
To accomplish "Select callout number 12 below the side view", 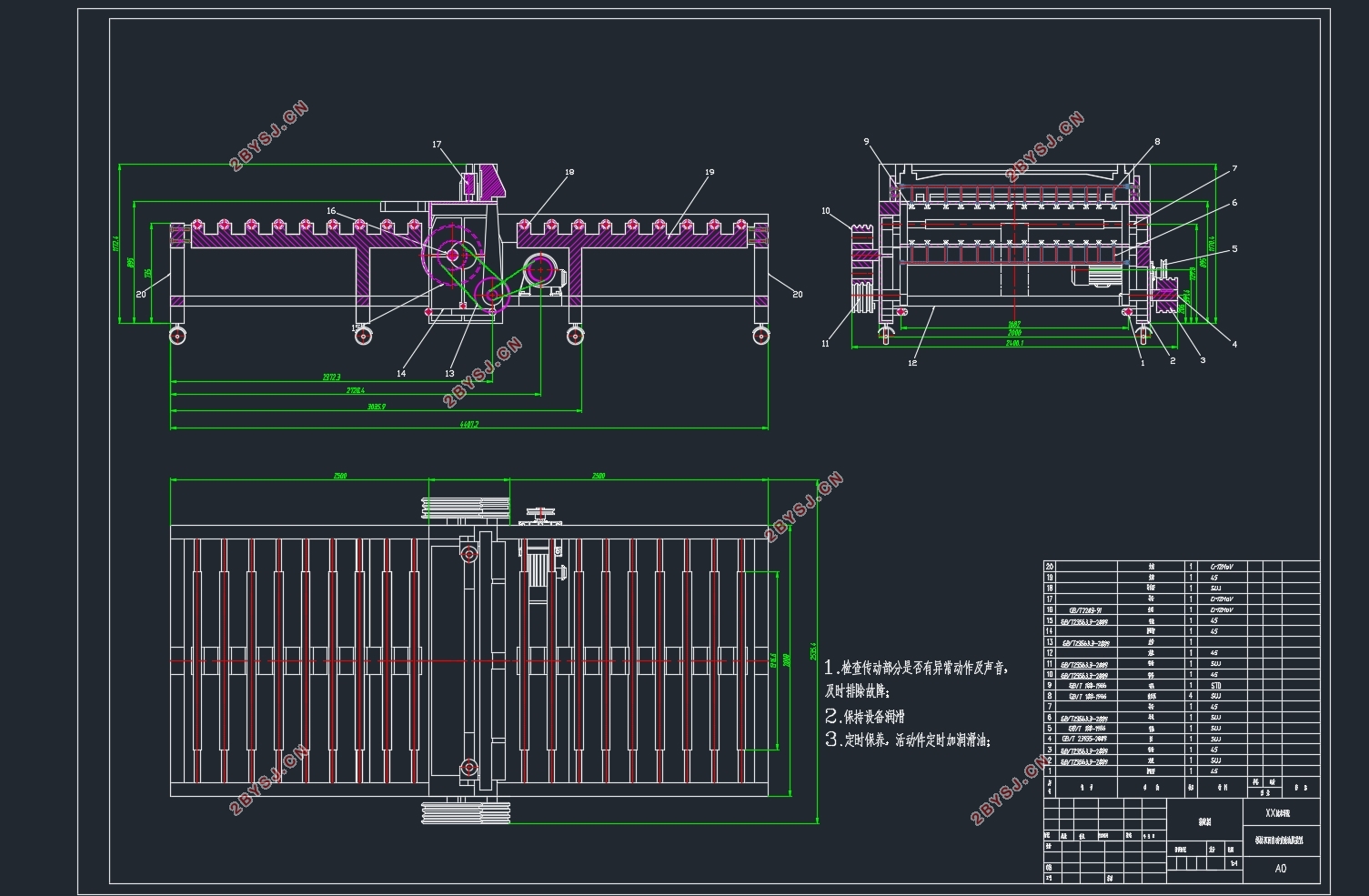I will 912,363.
